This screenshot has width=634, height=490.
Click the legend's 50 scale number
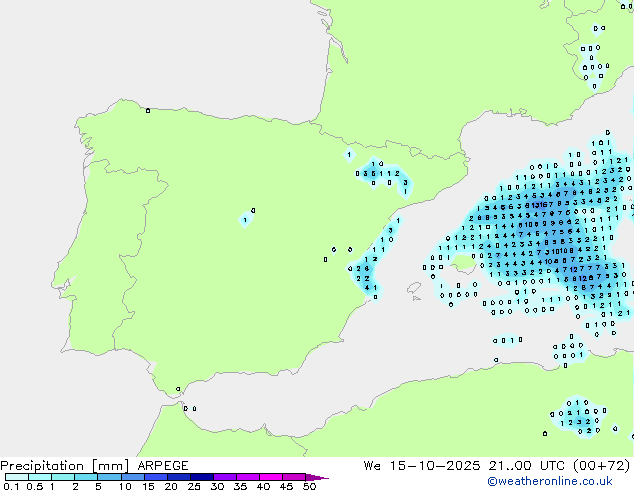click(x=309, y=486)
